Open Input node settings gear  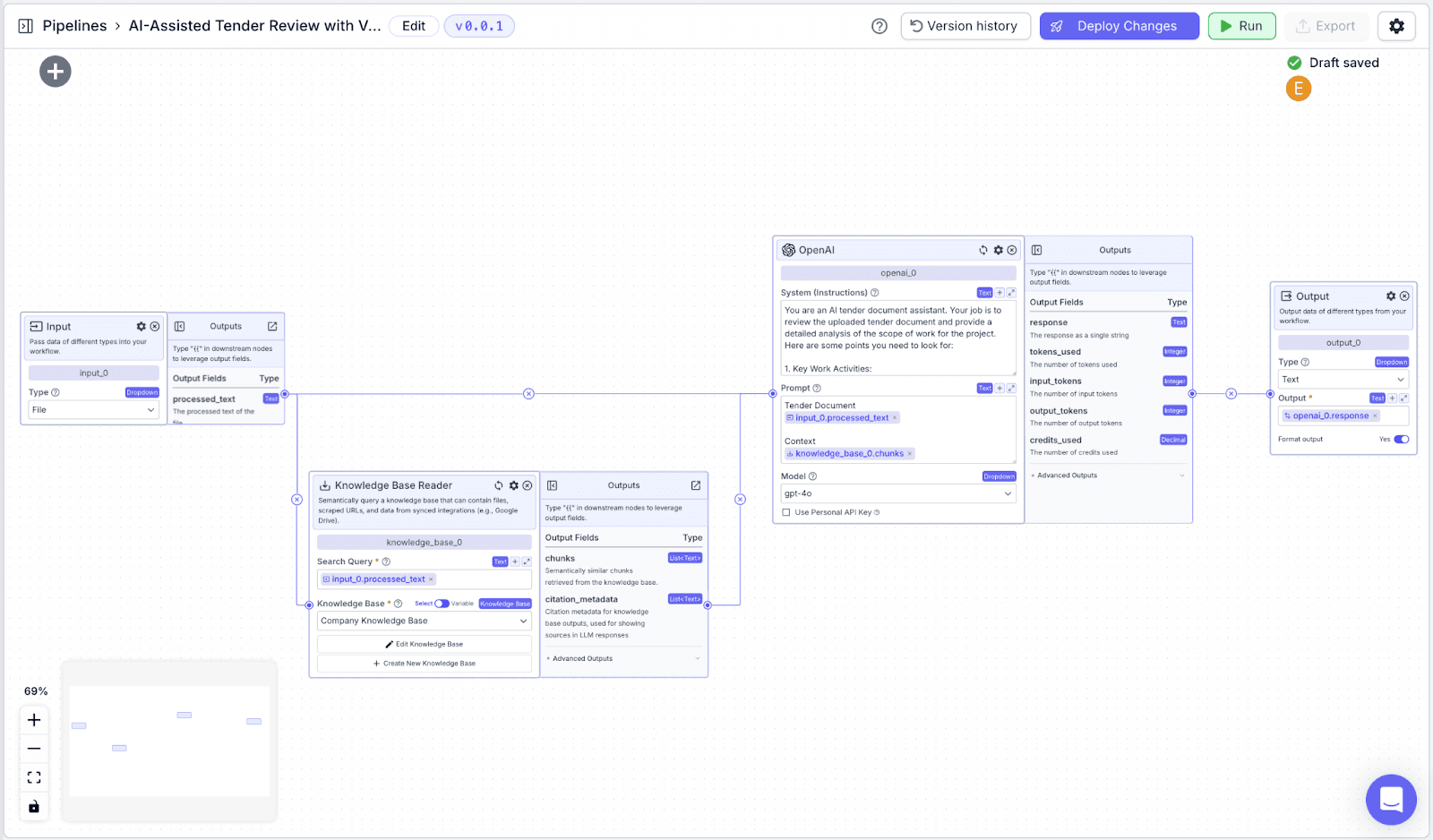pos(141,327)
